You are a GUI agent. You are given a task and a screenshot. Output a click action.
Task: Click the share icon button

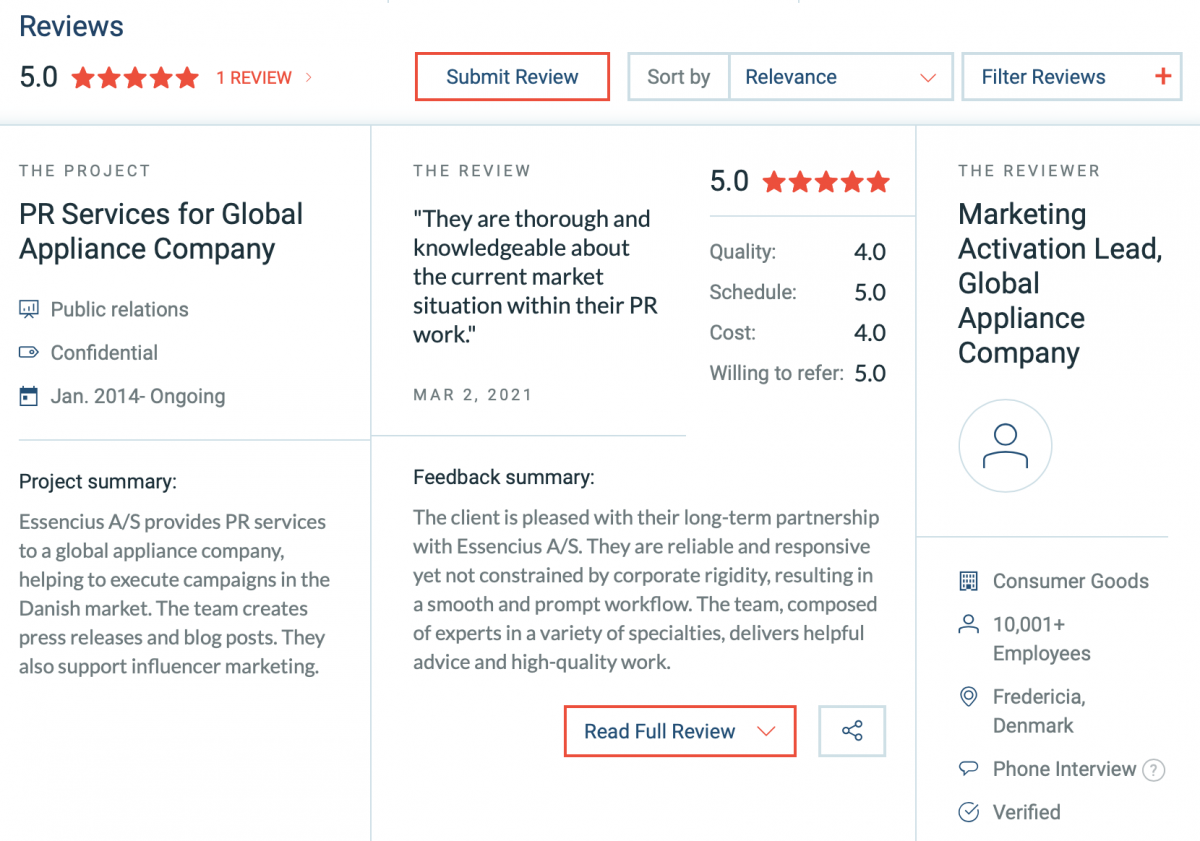tap(852, 731)
